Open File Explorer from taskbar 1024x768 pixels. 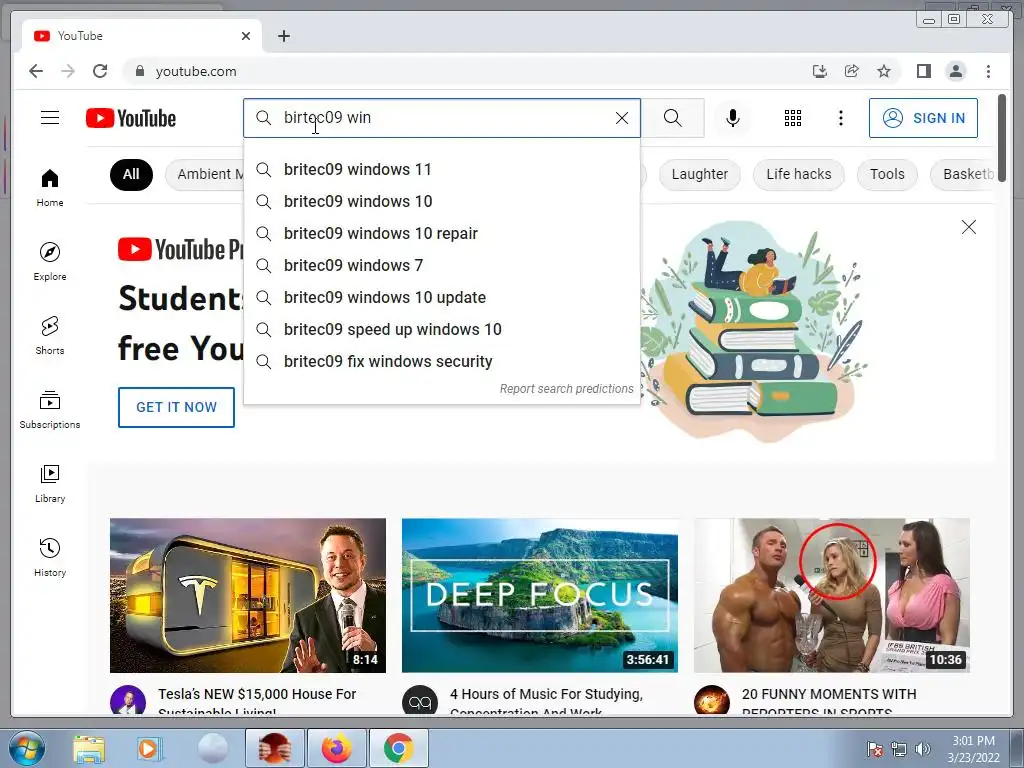coord(89,748)
